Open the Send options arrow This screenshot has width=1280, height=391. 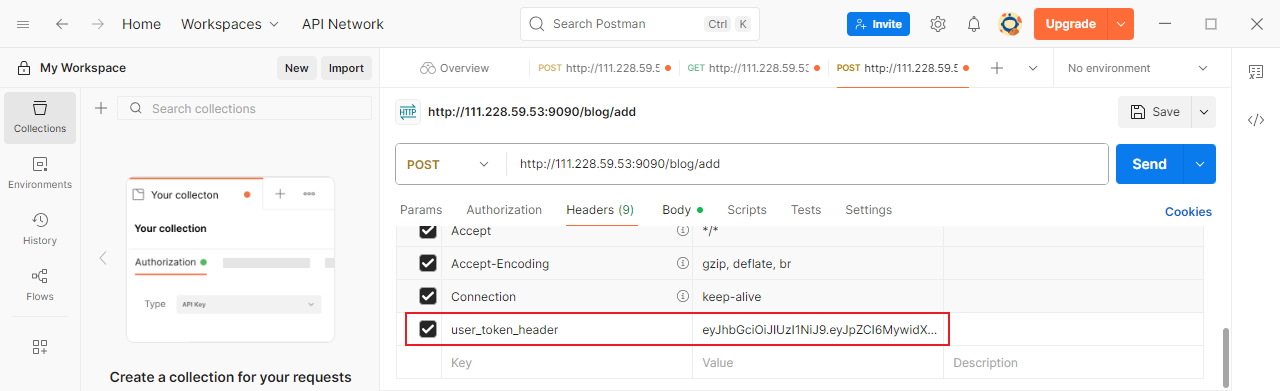pyautogui.click(x=1200, y=164)
